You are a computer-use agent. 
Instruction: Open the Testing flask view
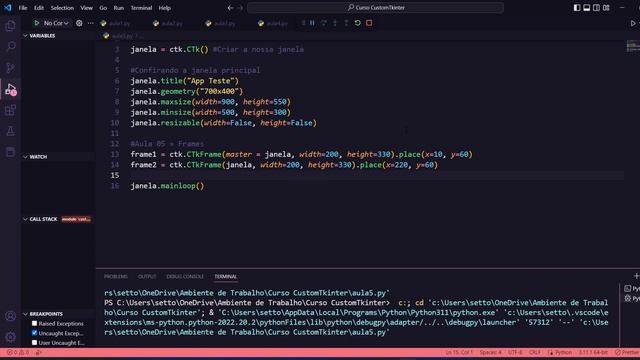click(x=11, y=131)
